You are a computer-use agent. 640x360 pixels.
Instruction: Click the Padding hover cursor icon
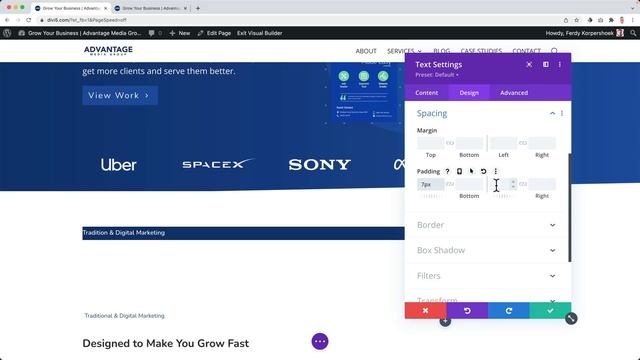[x=471, y=171]
